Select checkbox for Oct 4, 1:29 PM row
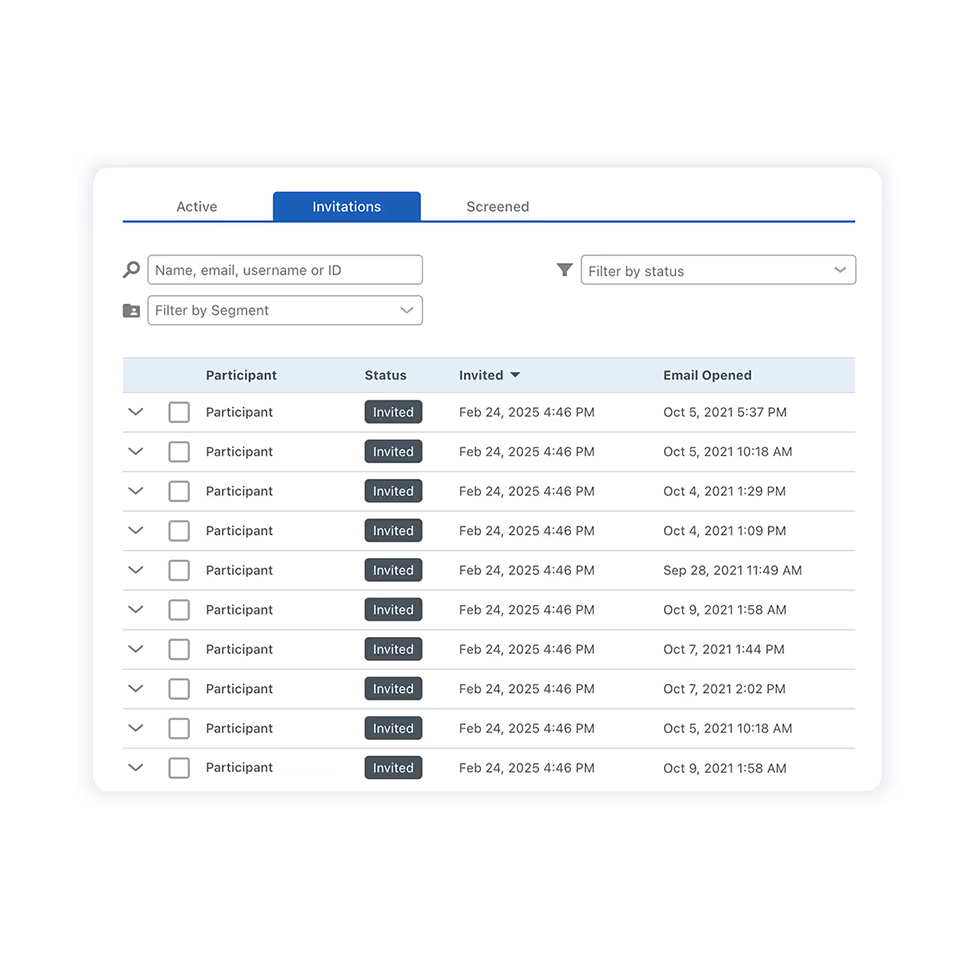The image size is (970, 964). [x=179, y=491]
